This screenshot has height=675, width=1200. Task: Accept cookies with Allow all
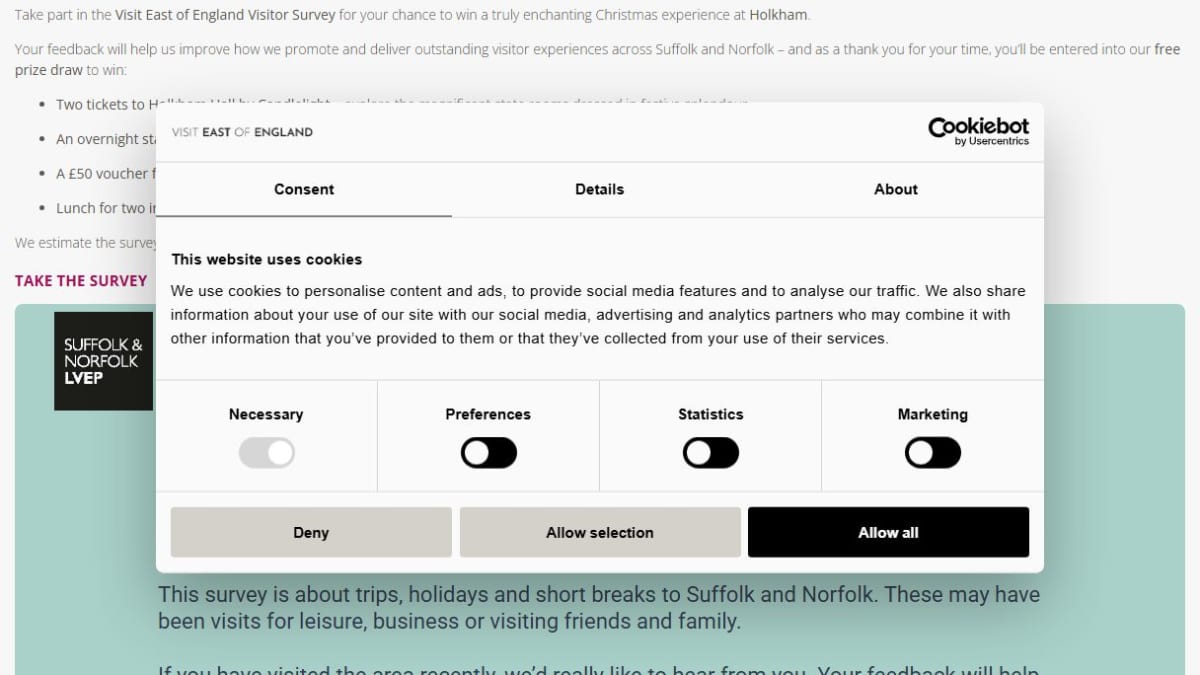(888, 532)
